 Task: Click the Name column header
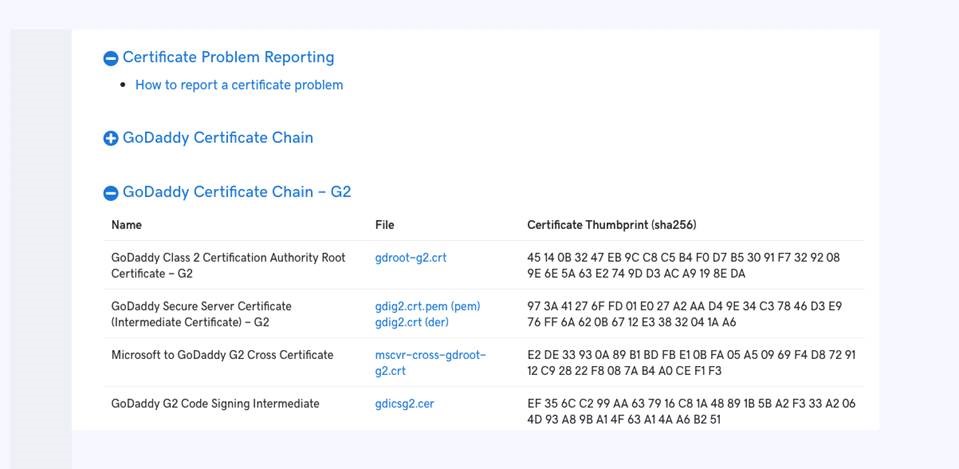(x=126, y=225)
